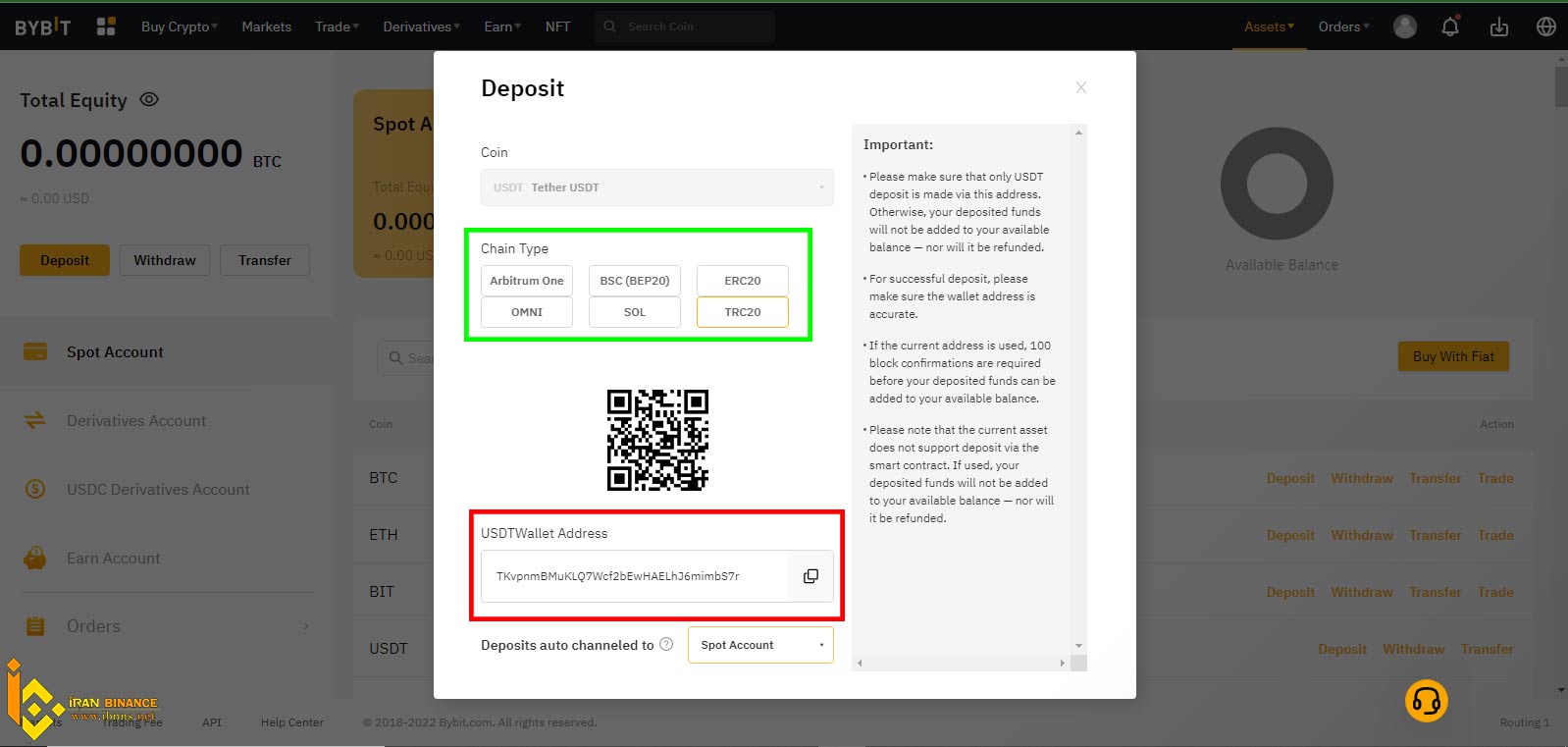Click the Orders clipboard icon
Viewport: 1568px width, 747px height.
tap(35, 626)
